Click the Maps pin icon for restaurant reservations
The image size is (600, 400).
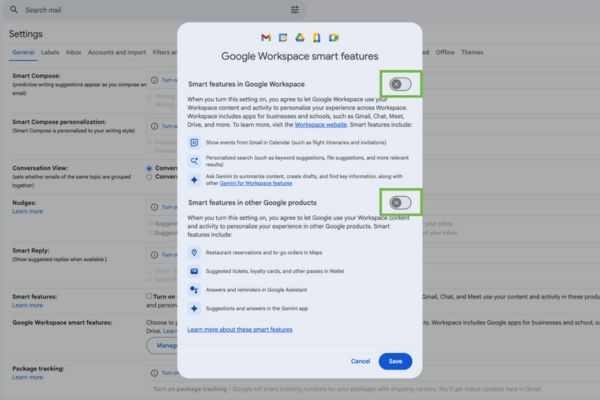(194, 253)
